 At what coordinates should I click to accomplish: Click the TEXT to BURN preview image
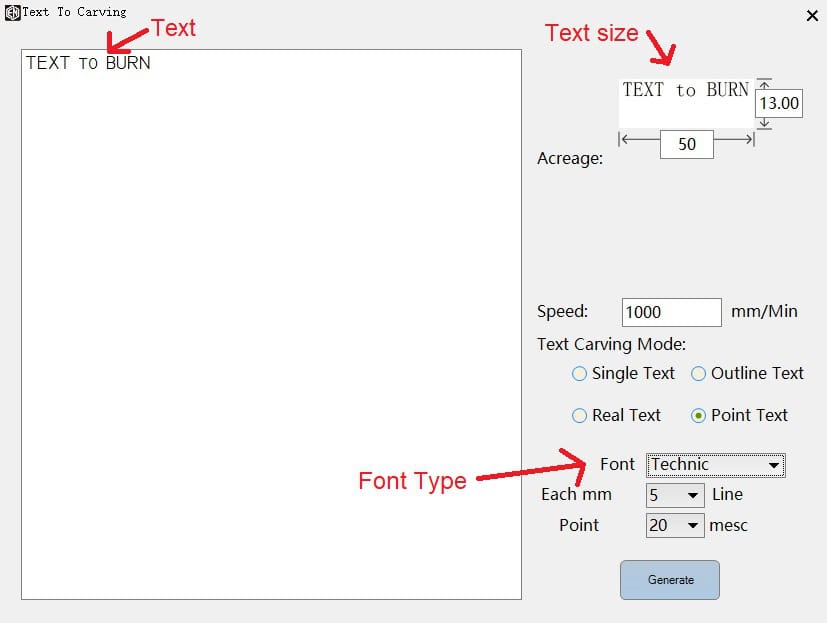click(x=686, y=103)
